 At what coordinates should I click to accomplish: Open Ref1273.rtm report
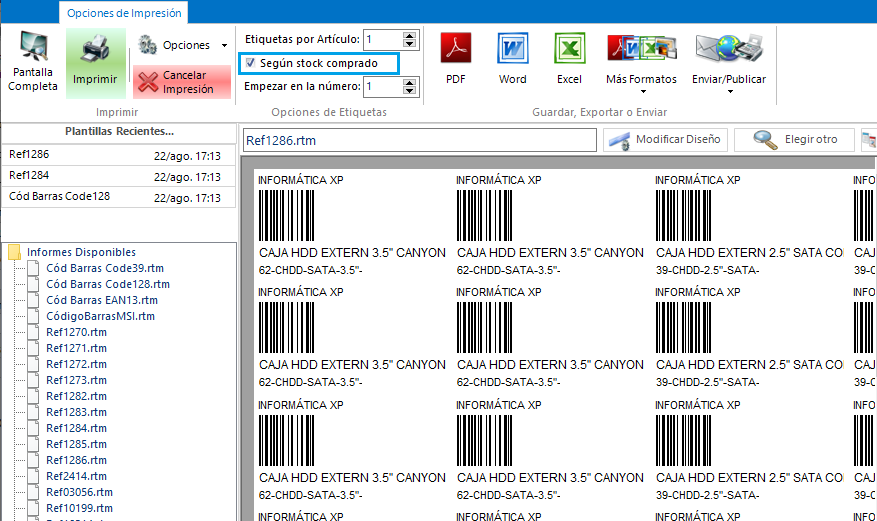point(77,381)
